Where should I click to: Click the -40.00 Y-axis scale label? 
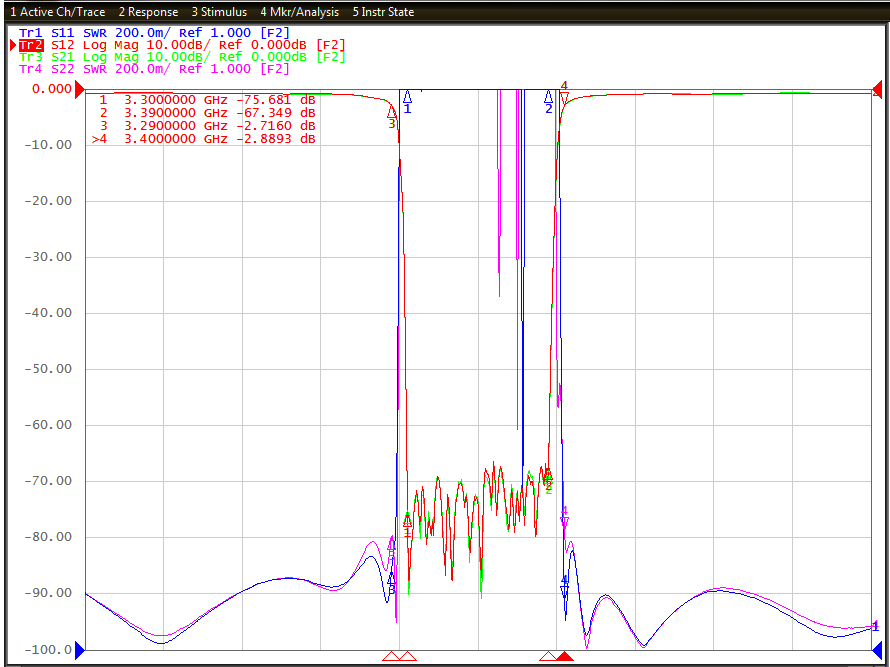click(x=48, y=313)
